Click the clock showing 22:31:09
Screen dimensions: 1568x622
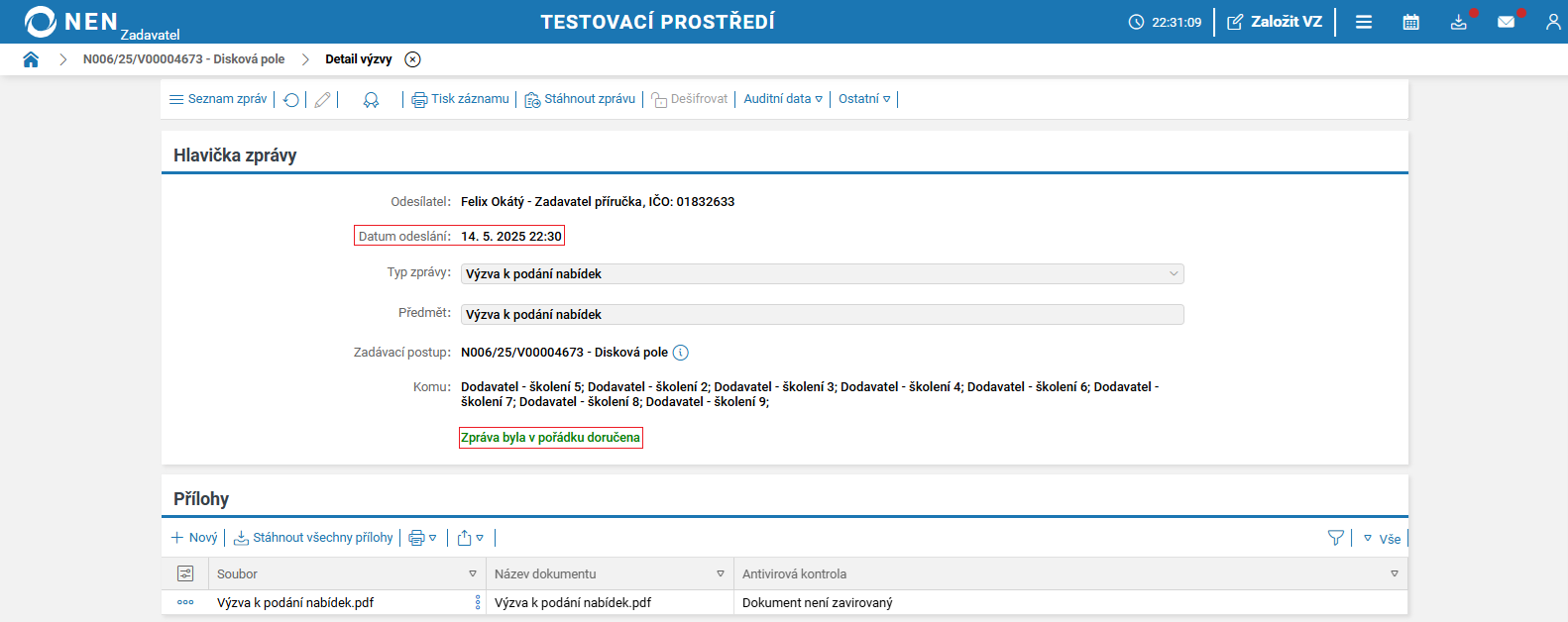(1165, 22)
